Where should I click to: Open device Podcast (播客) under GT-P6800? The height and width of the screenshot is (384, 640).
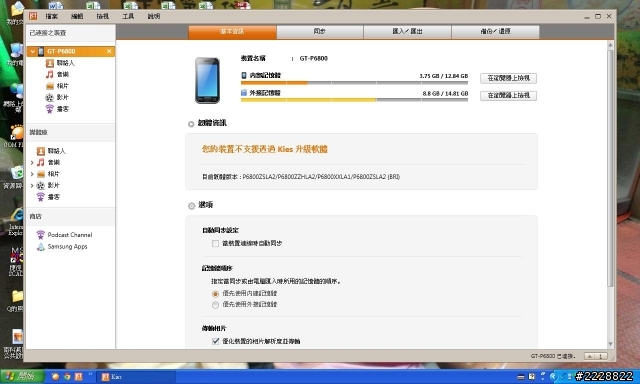57,109
